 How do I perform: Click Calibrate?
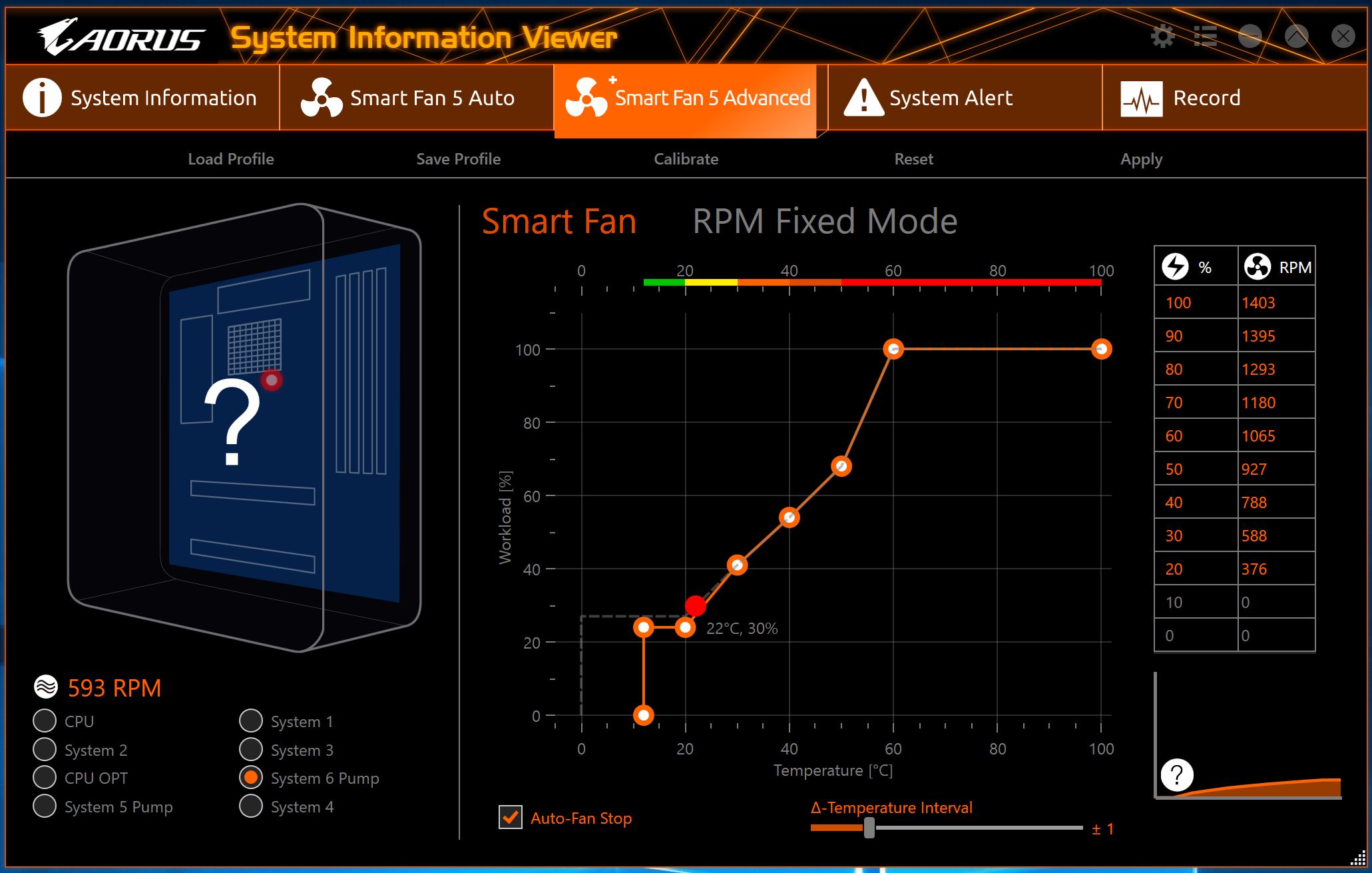(686, 159)
